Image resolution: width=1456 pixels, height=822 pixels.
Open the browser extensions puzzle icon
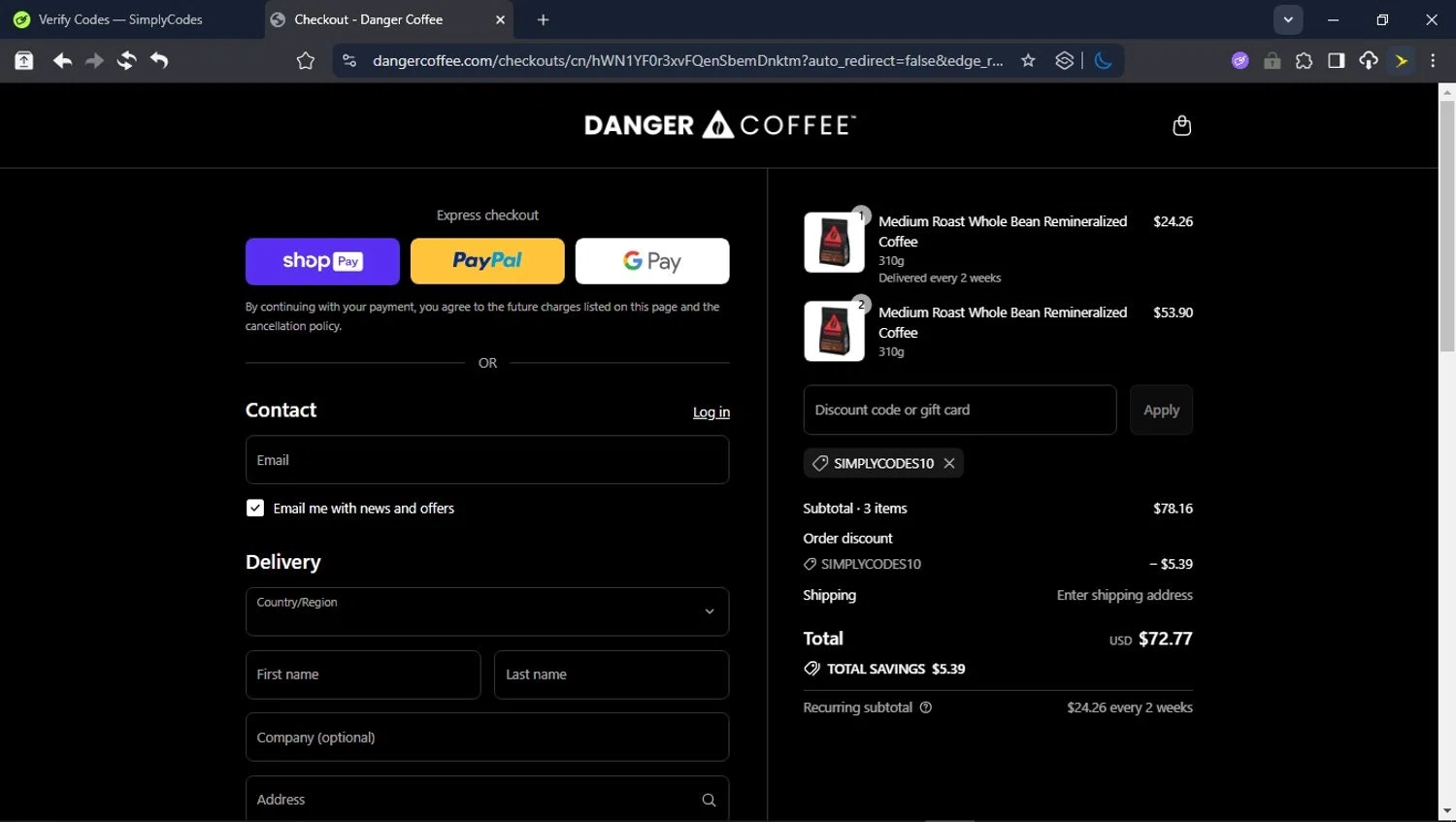pyautogui.click(x=1304, y=60)
